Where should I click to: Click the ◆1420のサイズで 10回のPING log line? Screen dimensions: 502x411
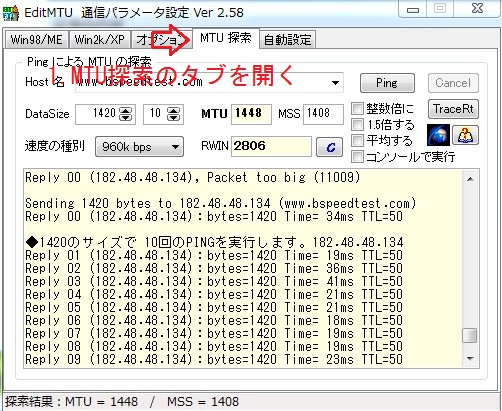coord(214,242)
